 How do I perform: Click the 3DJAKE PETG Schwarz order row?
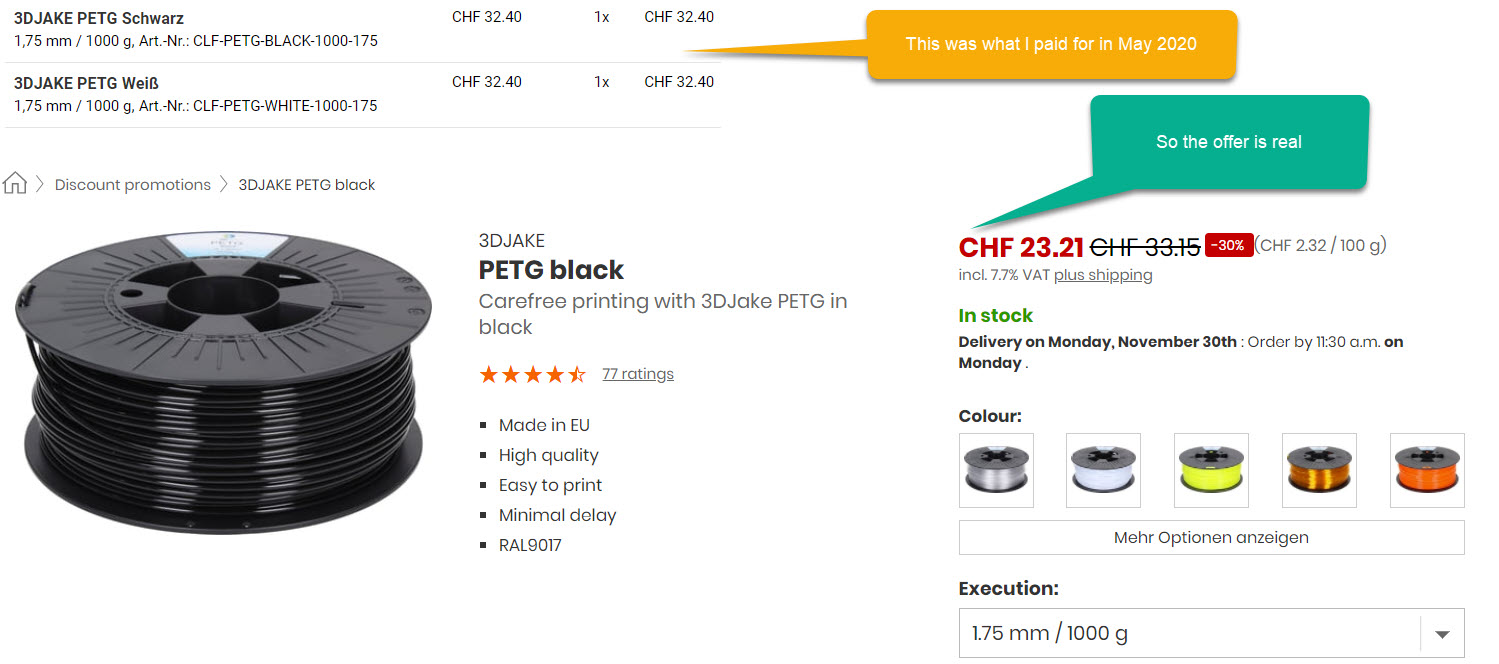(x=98, y=18)
